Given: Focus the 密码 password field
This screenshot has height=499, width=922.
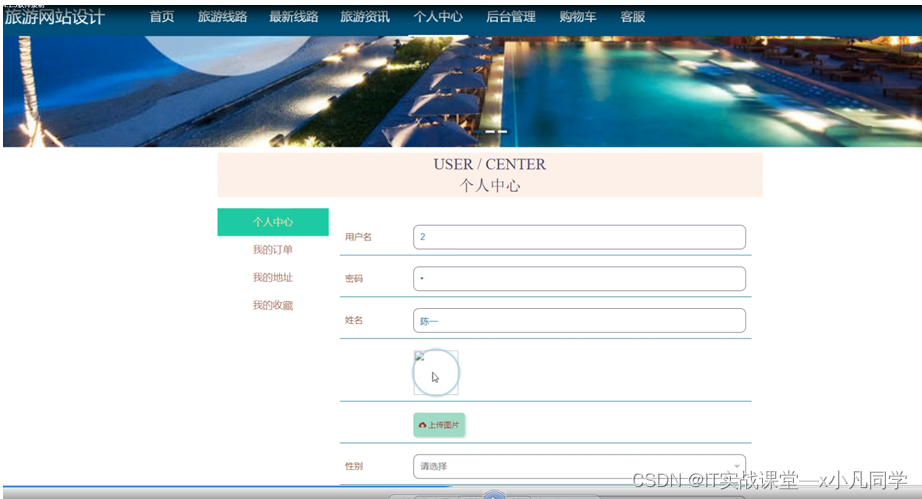Looking at the screenshot, I should 579,279.
